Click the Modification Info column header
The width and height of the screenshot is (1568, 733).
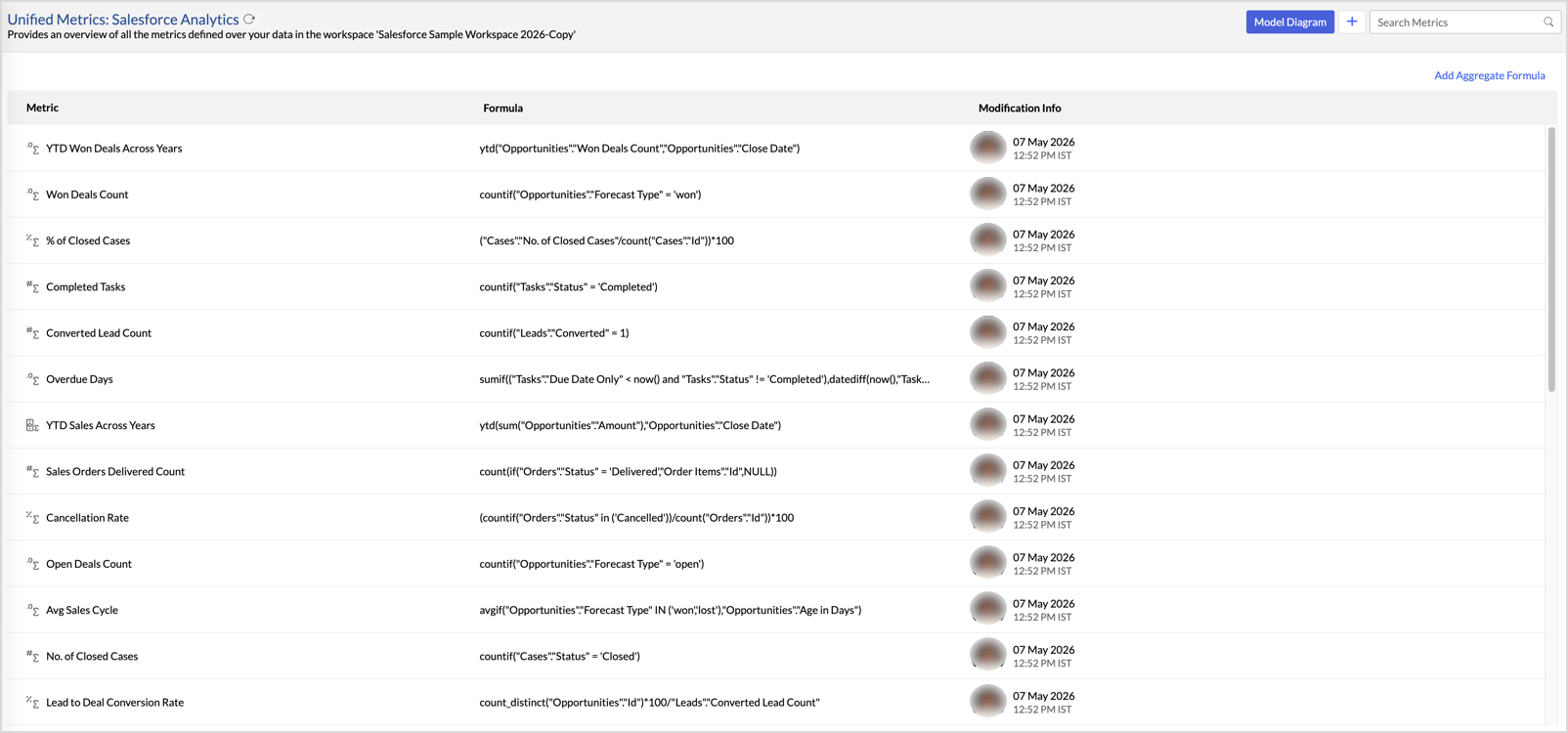[x=1020, y=108]
